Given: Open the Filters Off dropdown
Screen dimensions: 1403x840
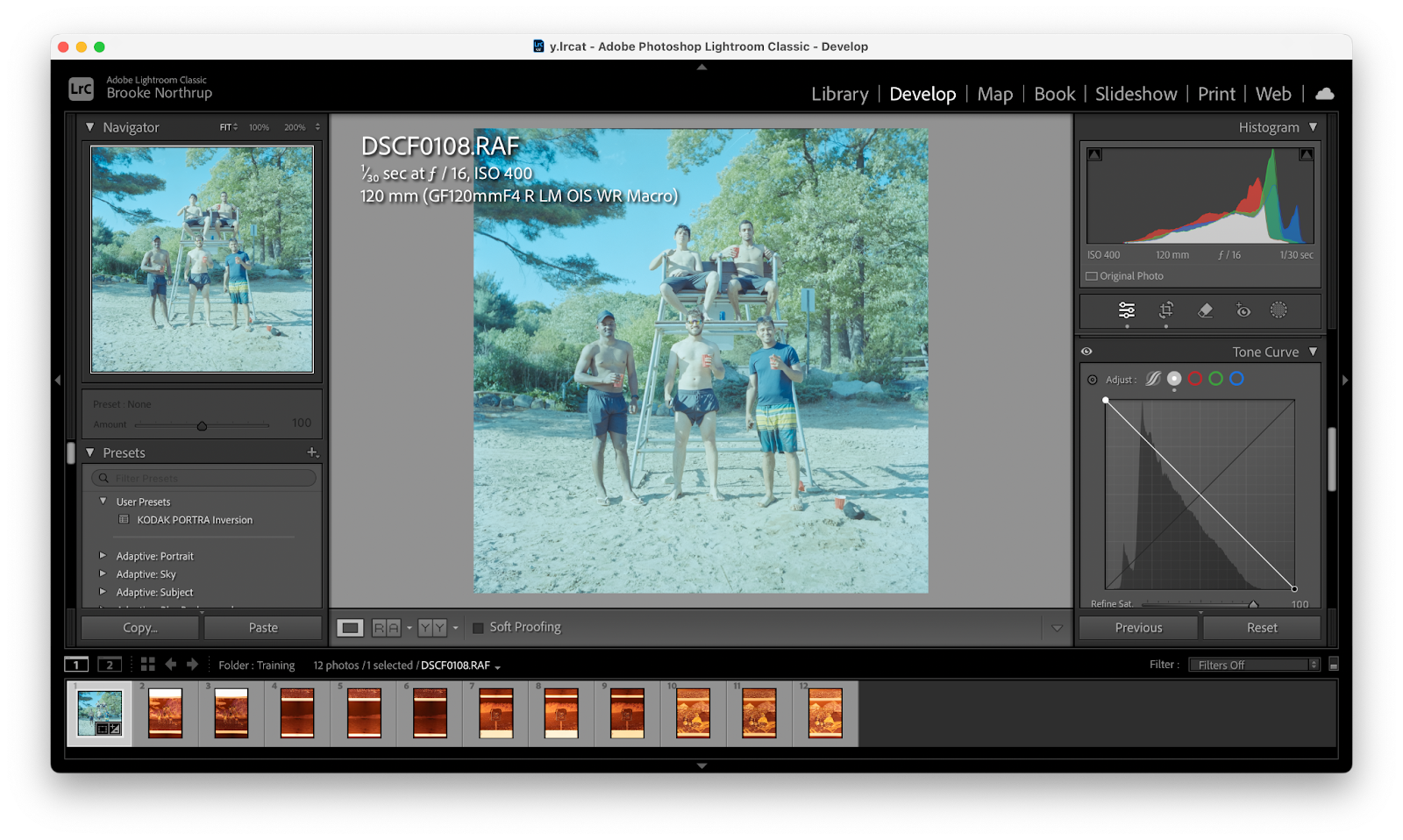Looking at the screenshot, I should click(1254, 665).
